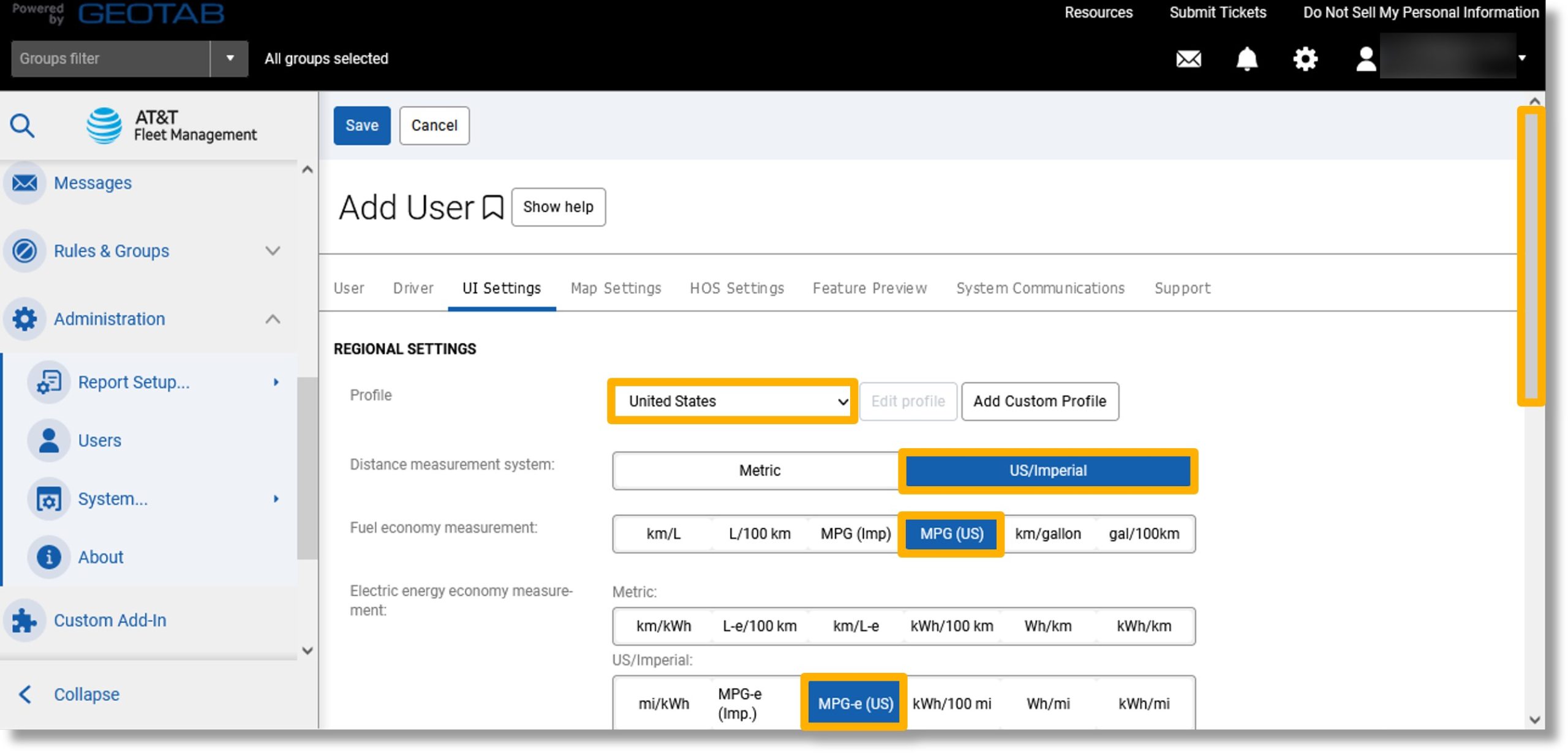Bookmark the Add User page
This screenshot has height=753, width=1568.
point(492,208)
